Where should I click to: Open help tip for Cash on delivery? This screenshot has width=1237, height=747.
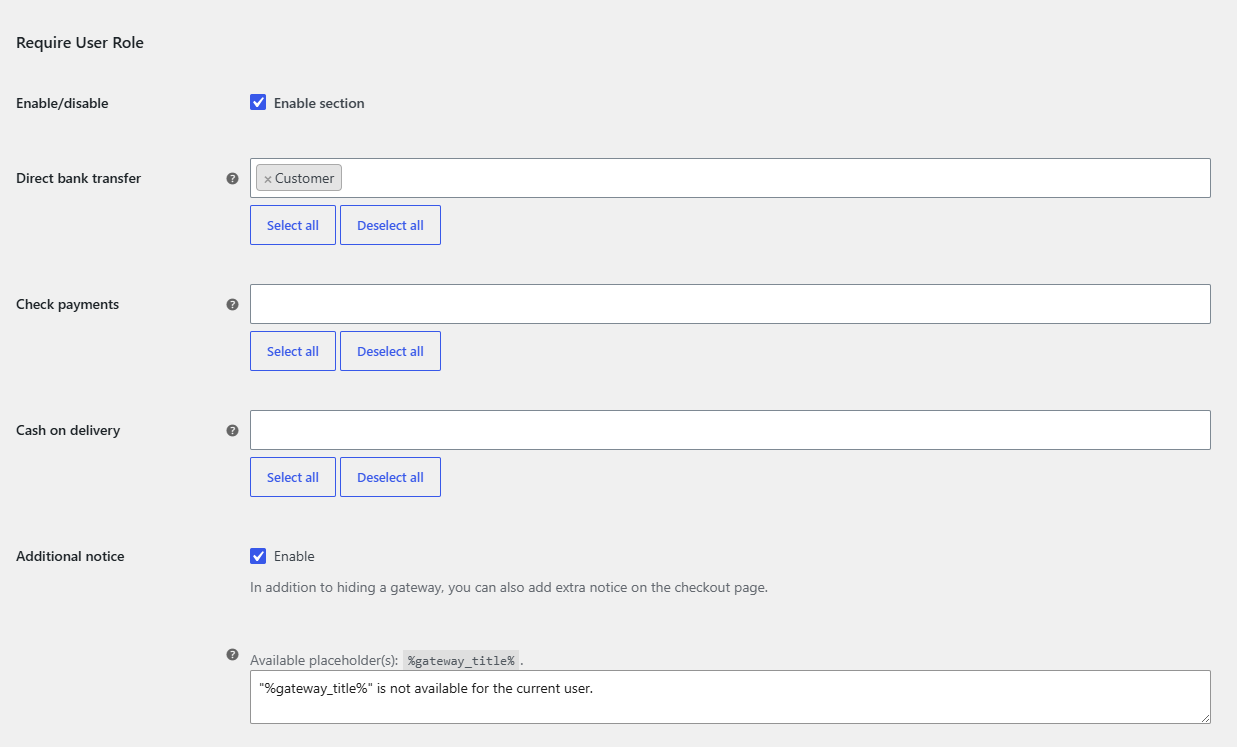[x=232, y=430]
